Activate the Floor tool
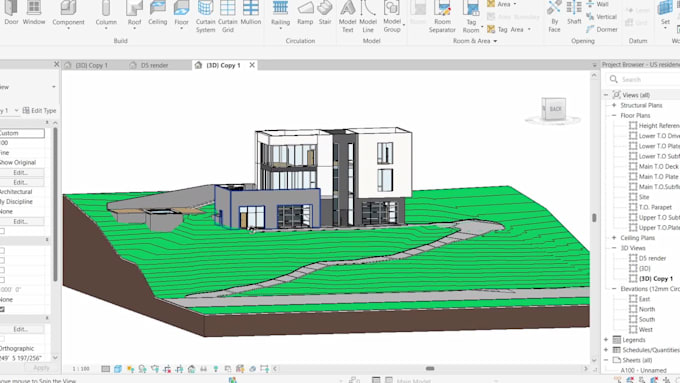 181,14
